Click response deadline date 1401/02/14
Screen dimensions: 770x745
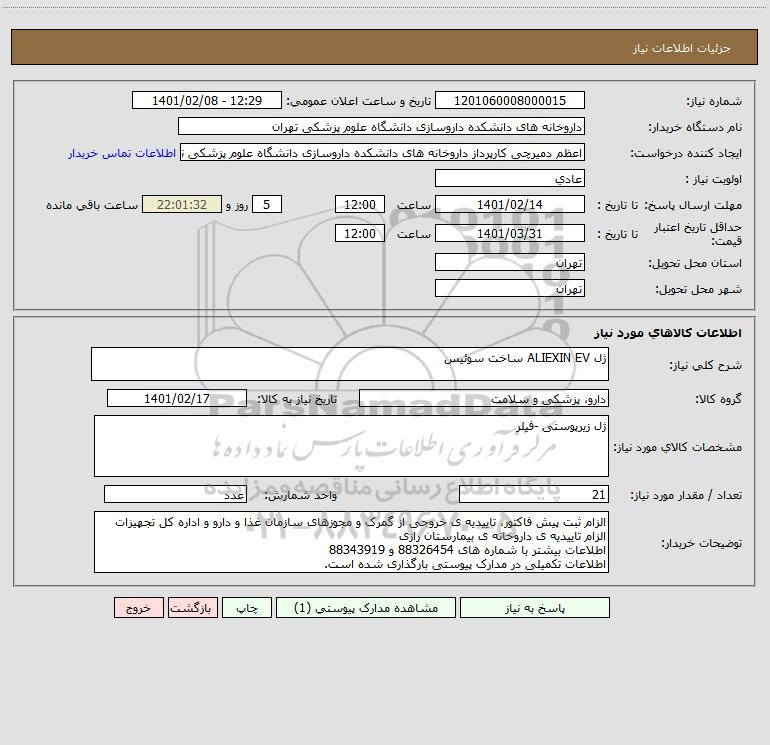(x=510, y=205)
